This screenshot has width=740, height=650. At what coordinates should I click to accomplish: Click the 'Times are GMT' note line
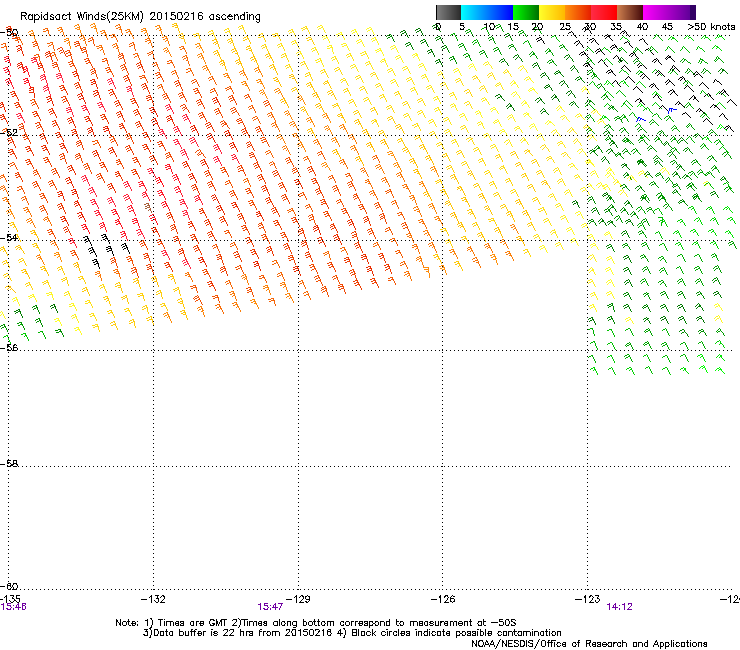316,623
